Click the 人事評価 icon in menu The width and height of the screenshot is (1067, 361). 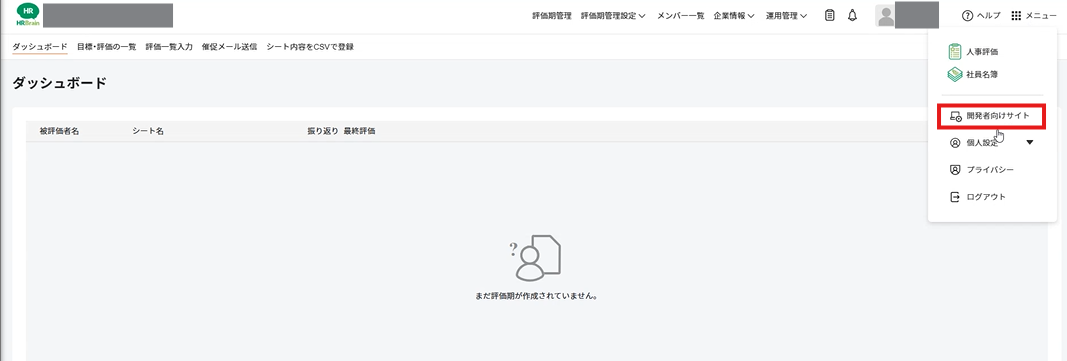[955, 52]
